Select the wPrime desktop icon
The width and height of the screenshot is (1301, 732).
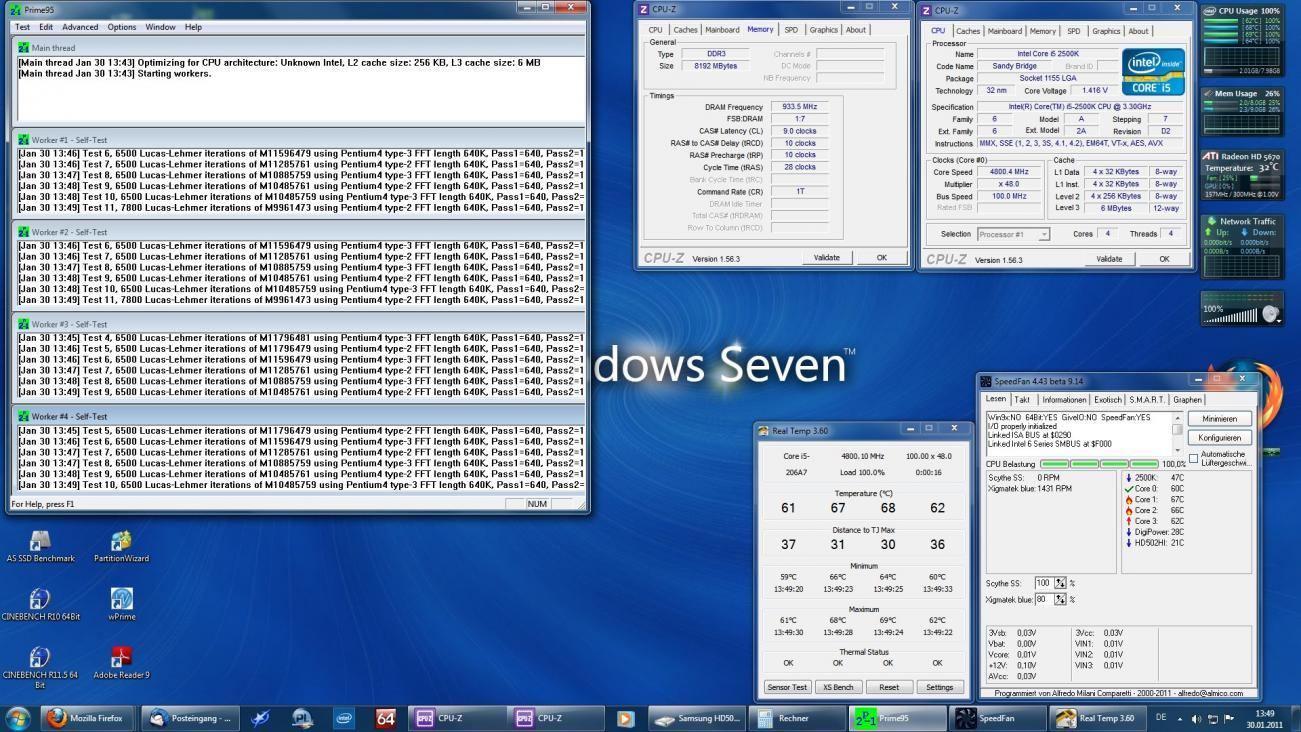point(122,605)
